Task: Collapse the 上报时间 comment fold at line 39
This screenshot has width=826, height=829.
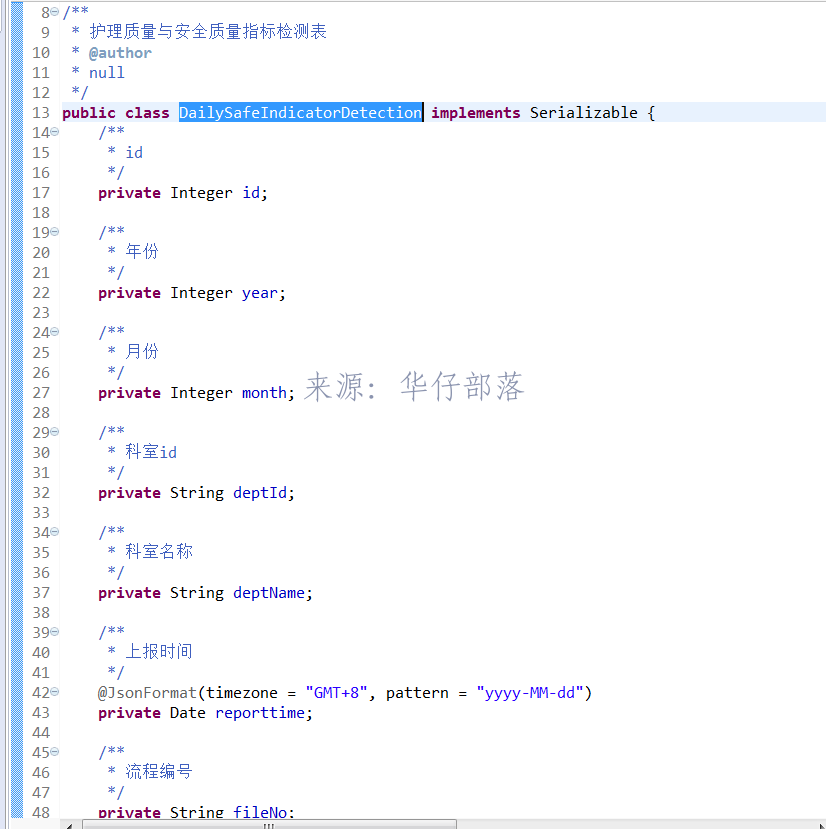Action: (54, 631)
